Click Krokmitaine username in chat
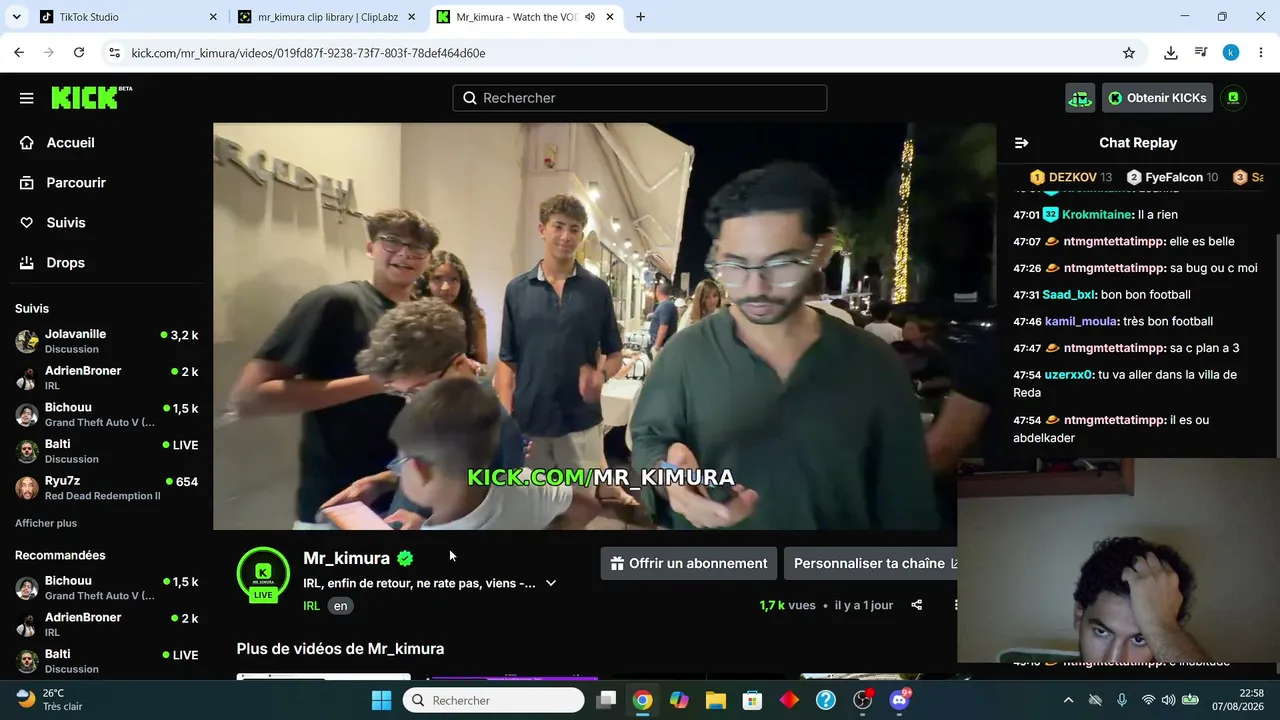 (1098, 215)
